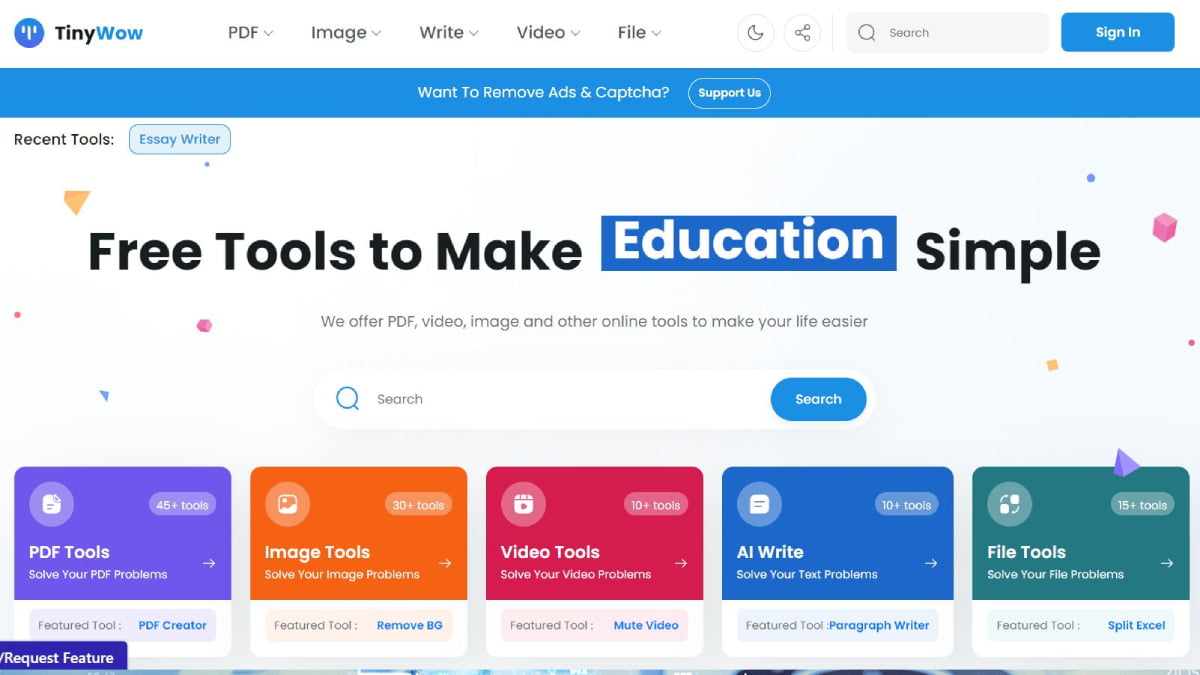Open the Video menu in navigation
This screenshot has width=1200, height=675.
tap(548, 33)
